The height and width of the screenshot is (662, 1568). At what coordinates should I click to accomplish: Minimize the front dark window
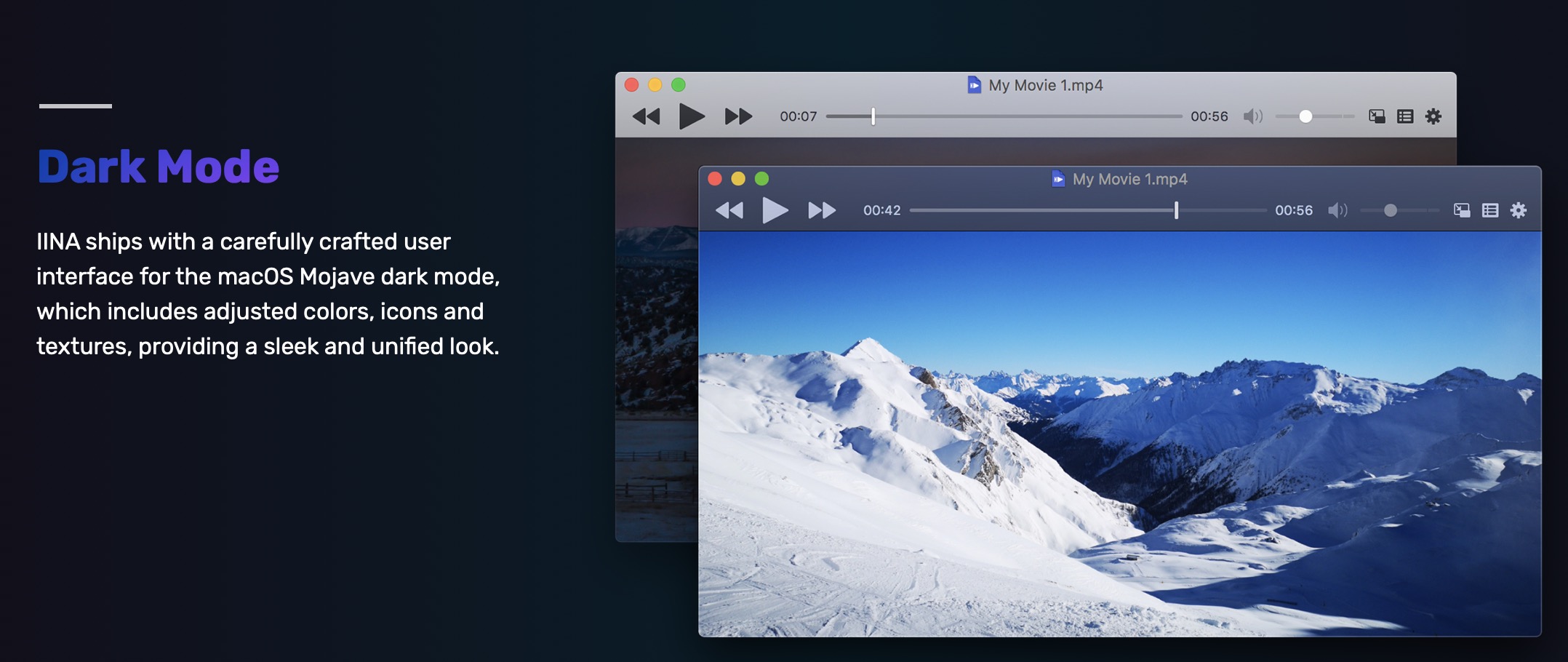tap(738, 179)
